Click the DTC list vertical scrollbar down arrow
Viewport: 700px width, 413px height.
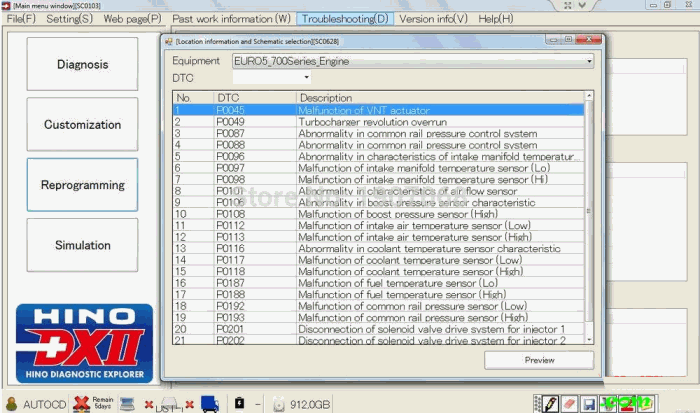click(x=589, y=340)
